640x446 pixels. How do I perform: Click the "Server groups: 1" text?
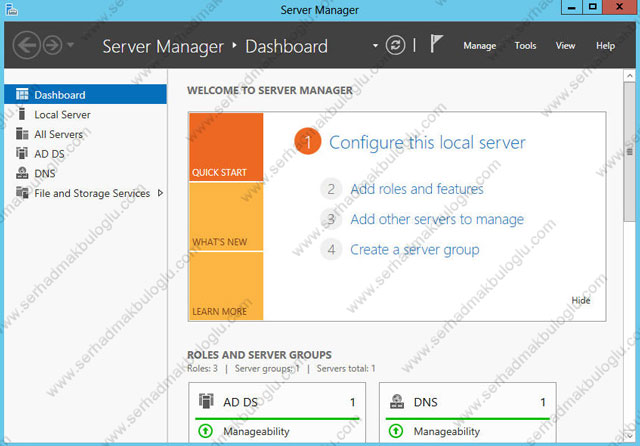coord(267,368)
